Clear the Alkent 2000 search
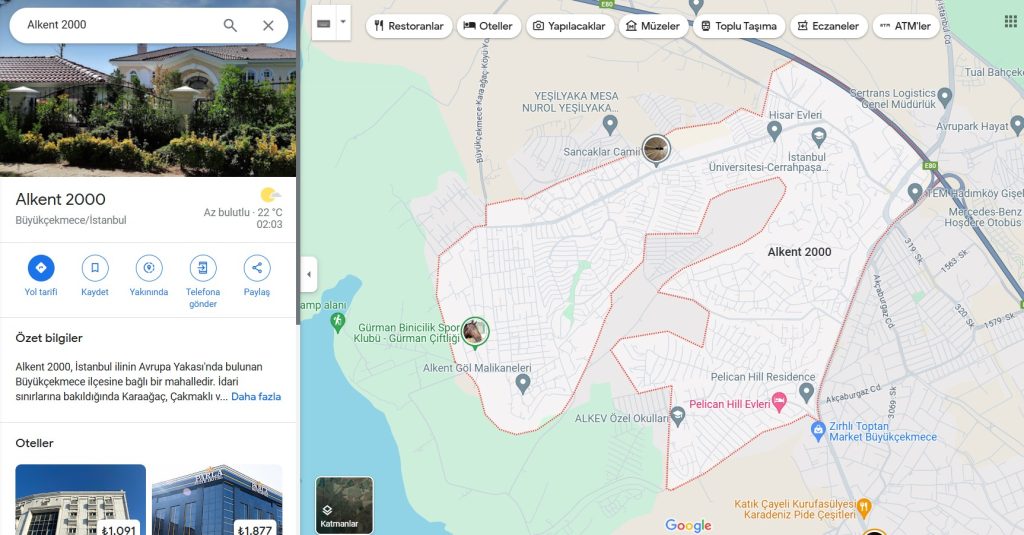 (x=268, y=25)
